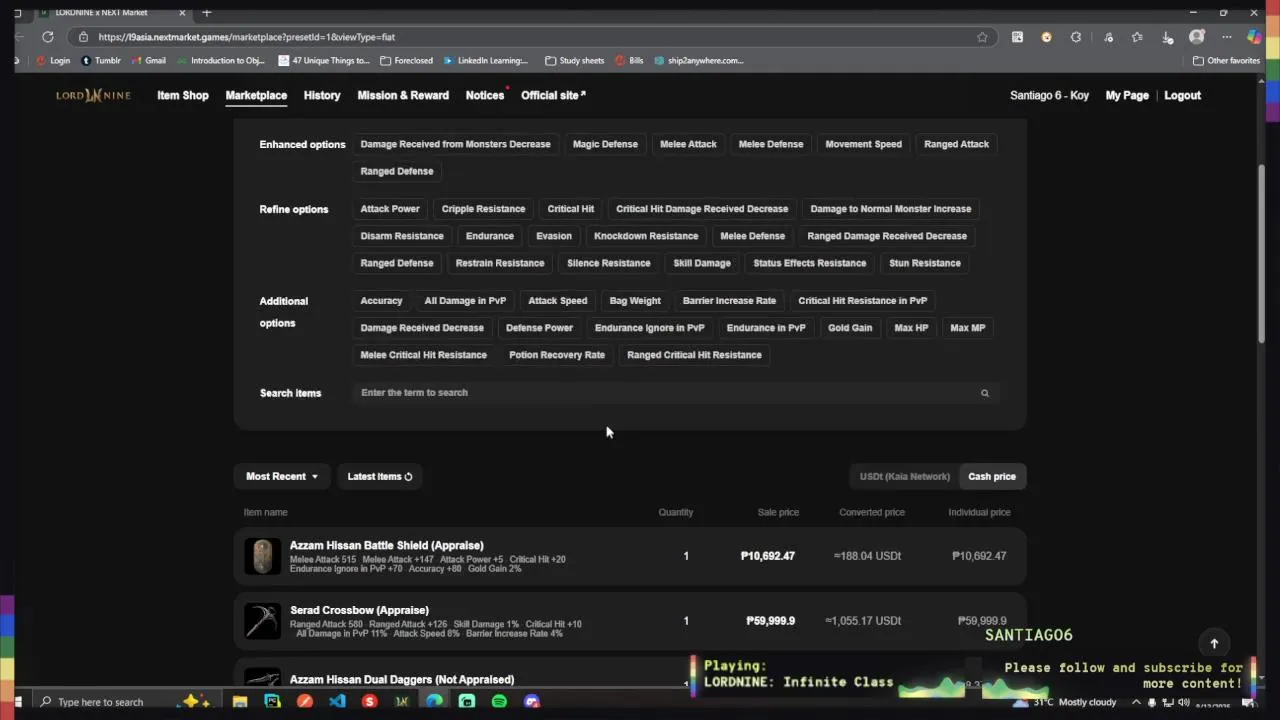
Task: Open the Gmail bookmark
Action: click(148, 60)
